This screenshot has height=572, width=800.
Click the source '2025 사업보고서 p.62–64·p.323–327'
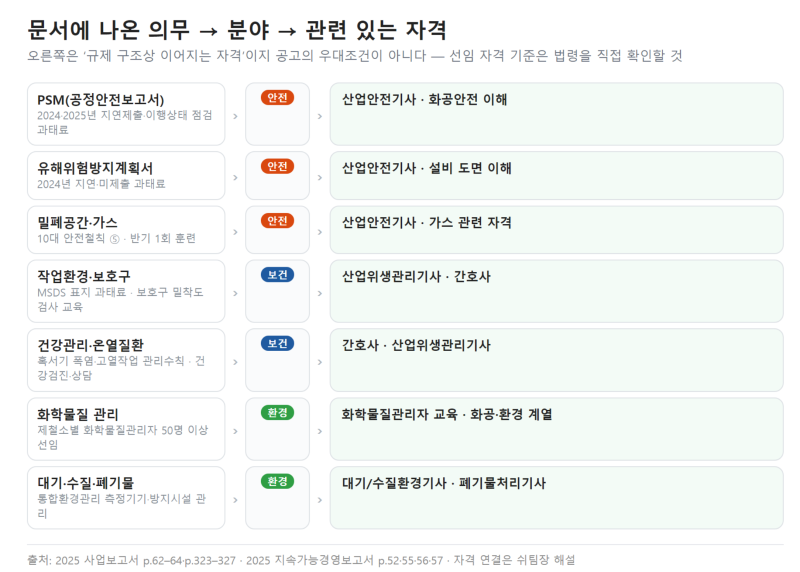[x=145, y=560]
